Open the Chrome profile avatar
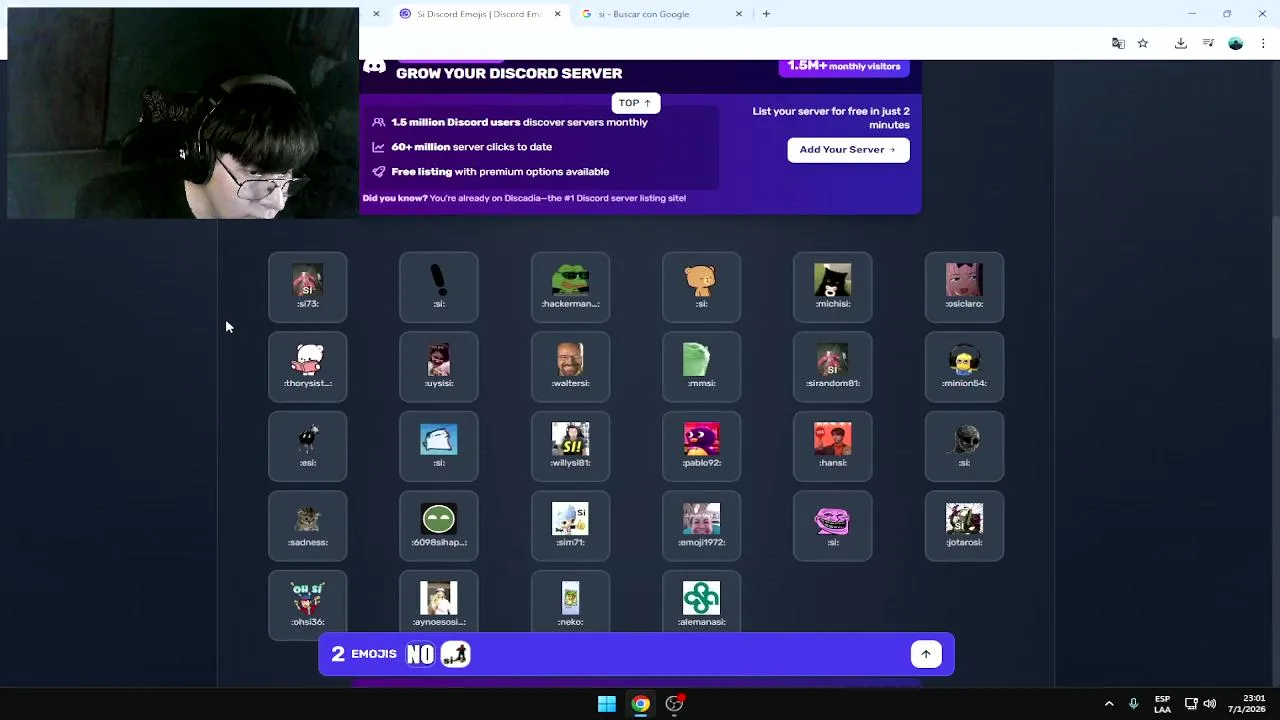Viewport: 1280px width, 720px height. click(x=1236, y=43)
